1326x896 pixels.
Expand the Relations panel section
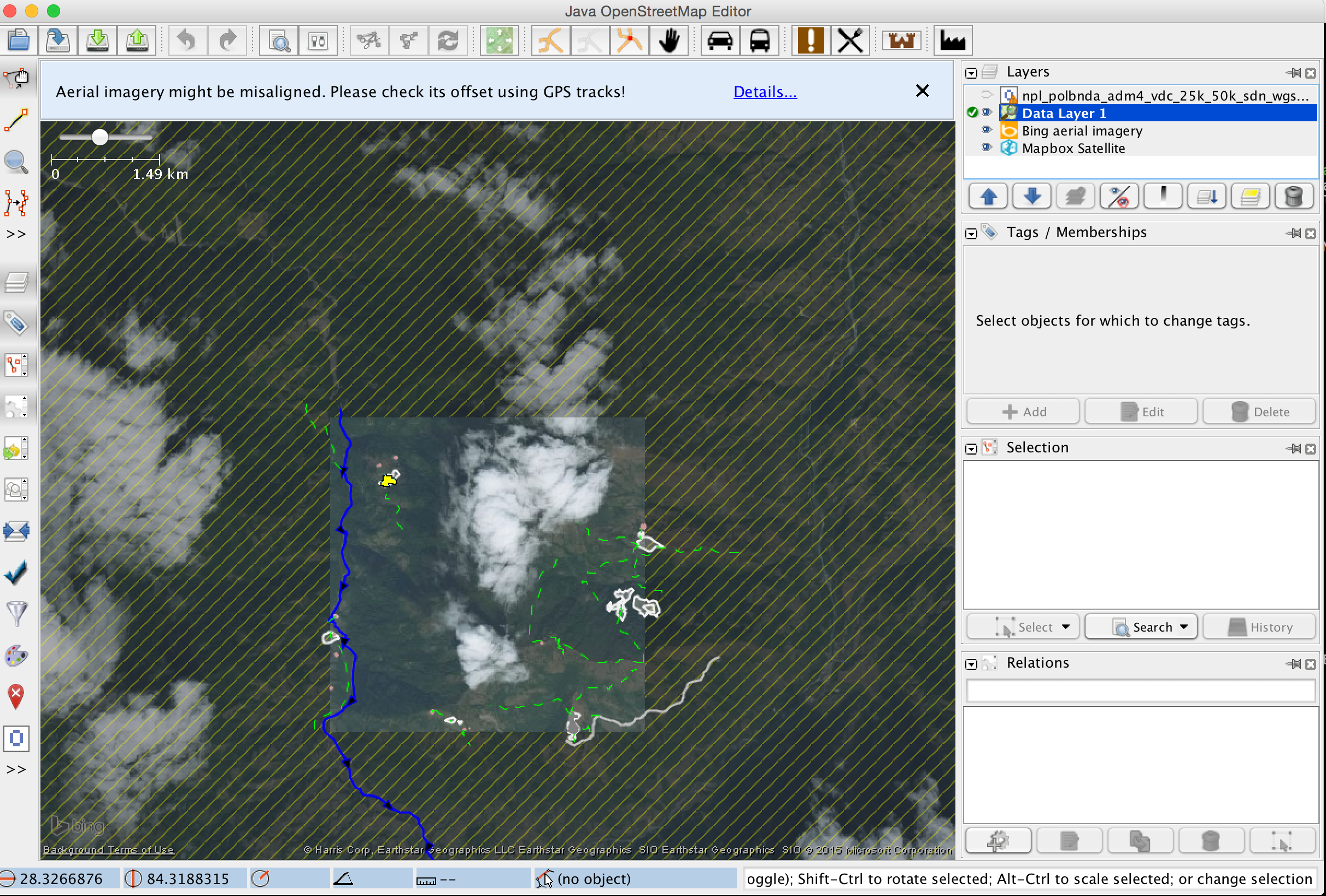(971, 662)
